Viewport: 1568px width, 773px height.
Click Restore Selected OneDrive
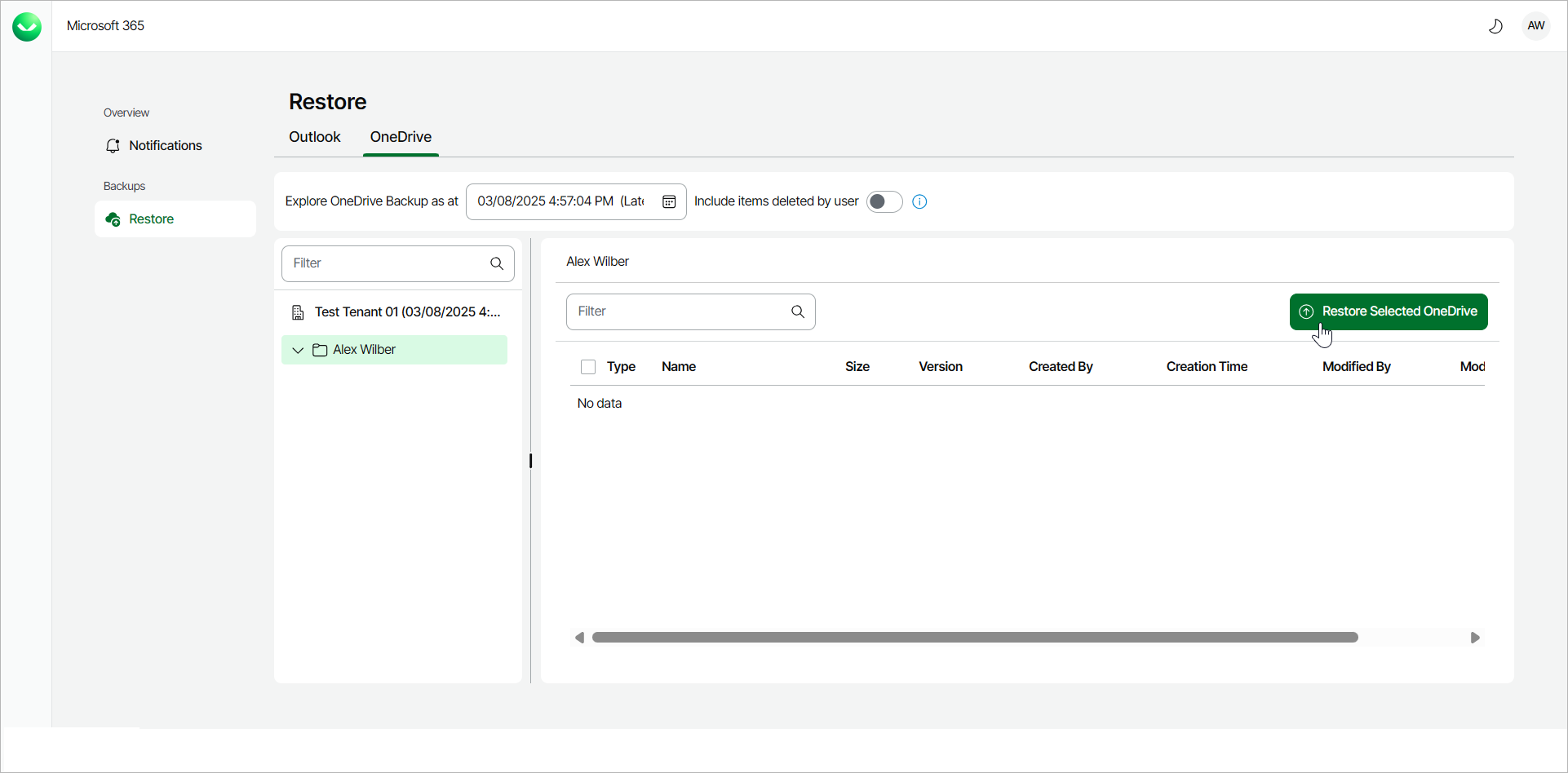point(1388,311)
